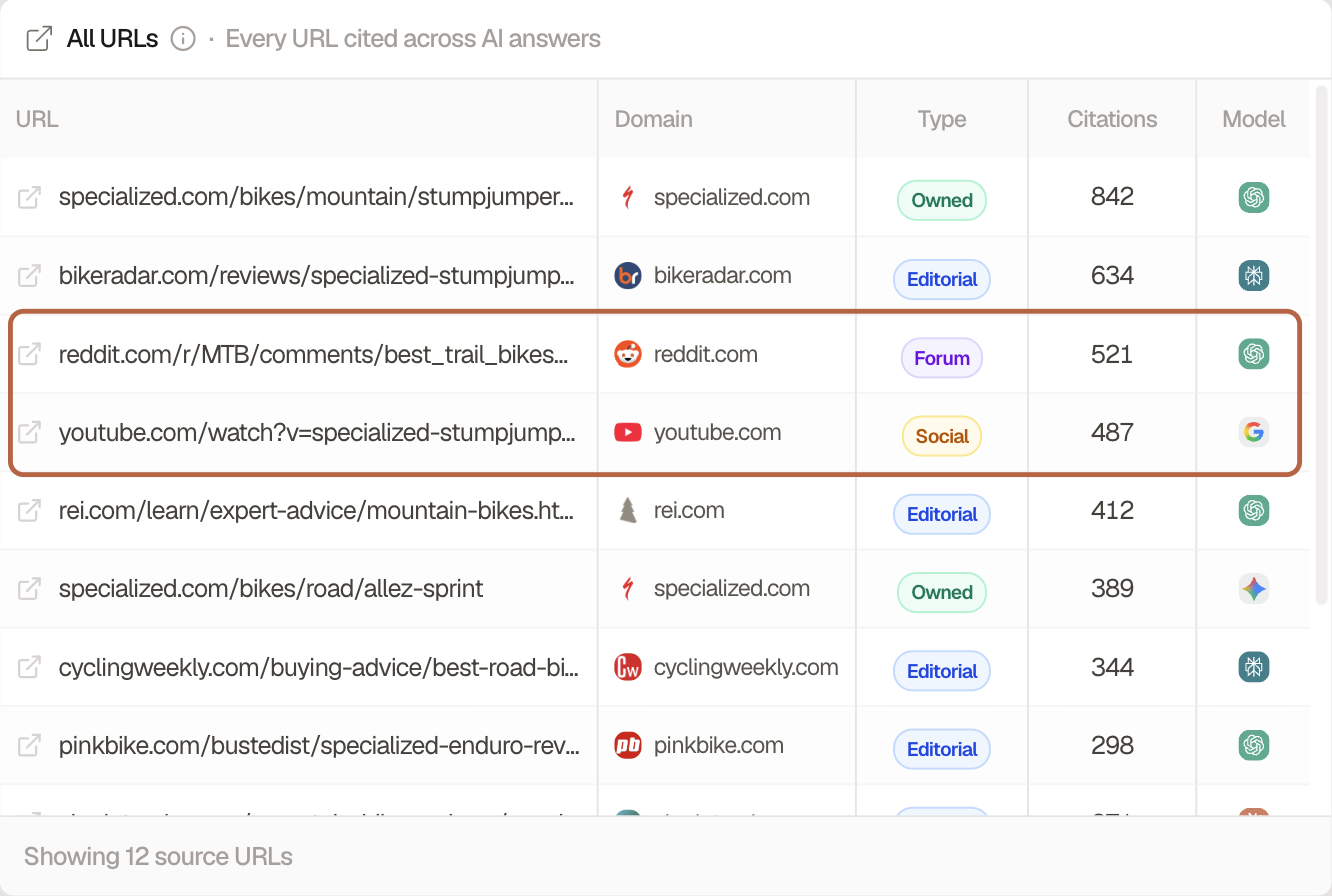
Task: Click the BikeRadar favicon in Domain column
Action: 628,275
